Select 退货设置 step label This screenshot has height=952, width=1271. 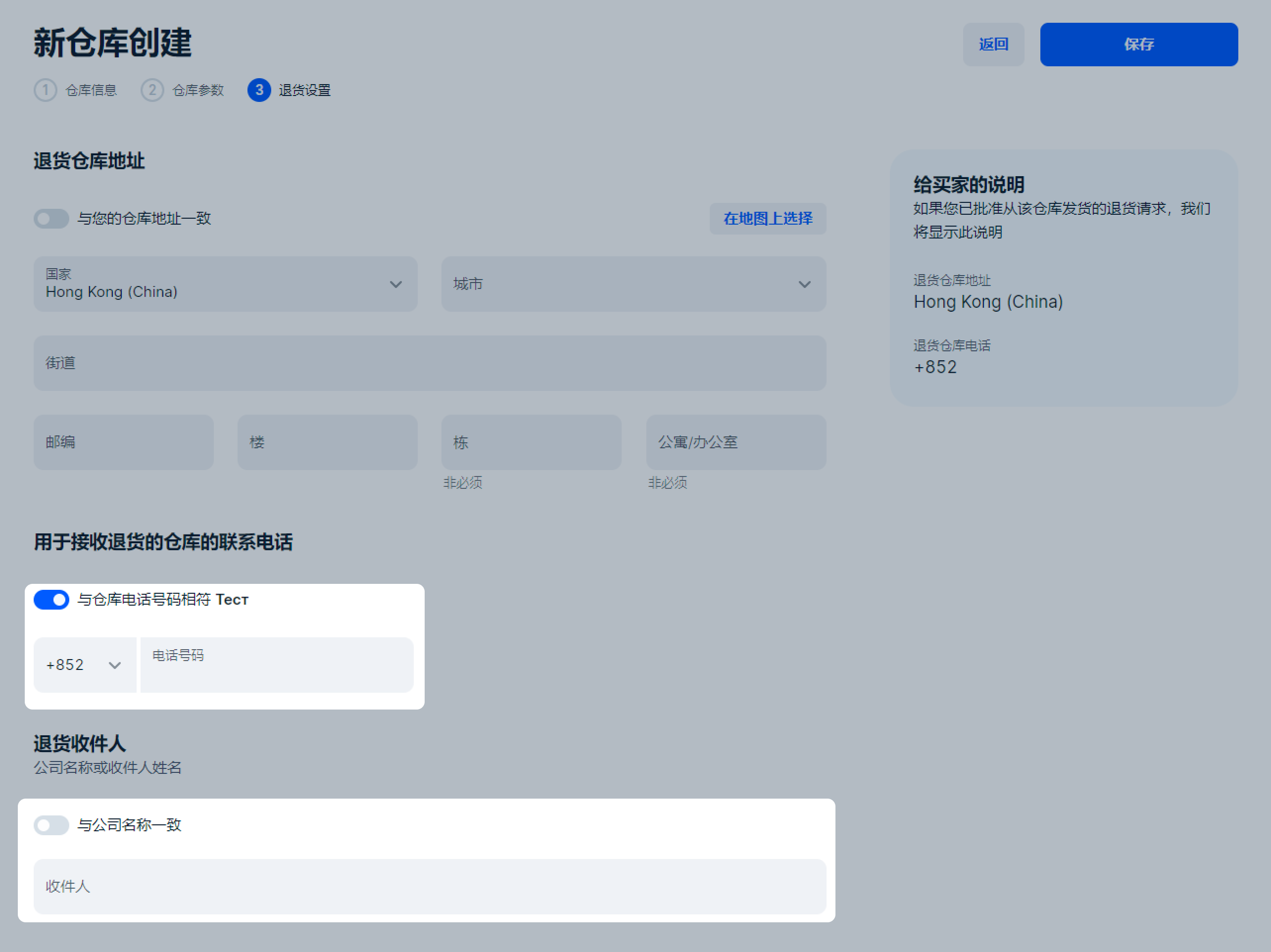tap(304, 90)
